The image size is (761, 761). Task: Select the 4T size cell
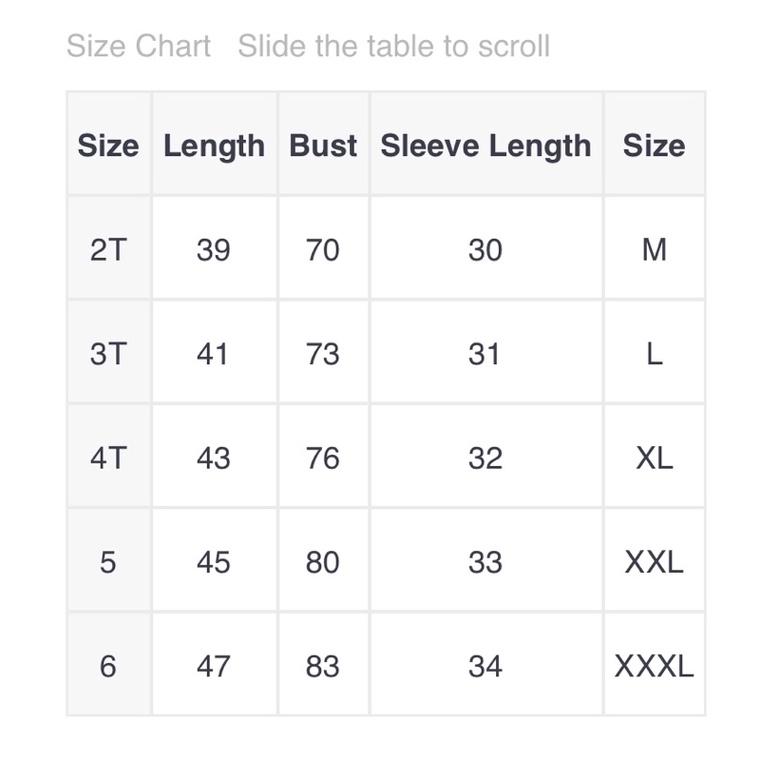(108, 458)
